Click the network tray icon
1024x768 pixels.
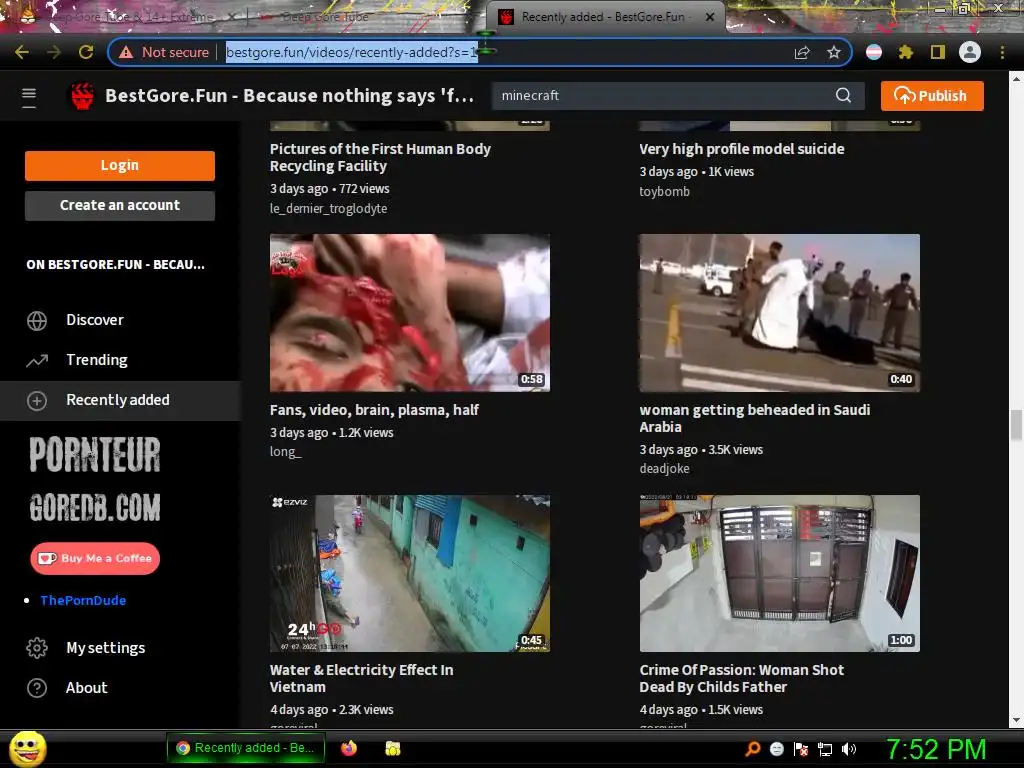[x=825, y=749]
